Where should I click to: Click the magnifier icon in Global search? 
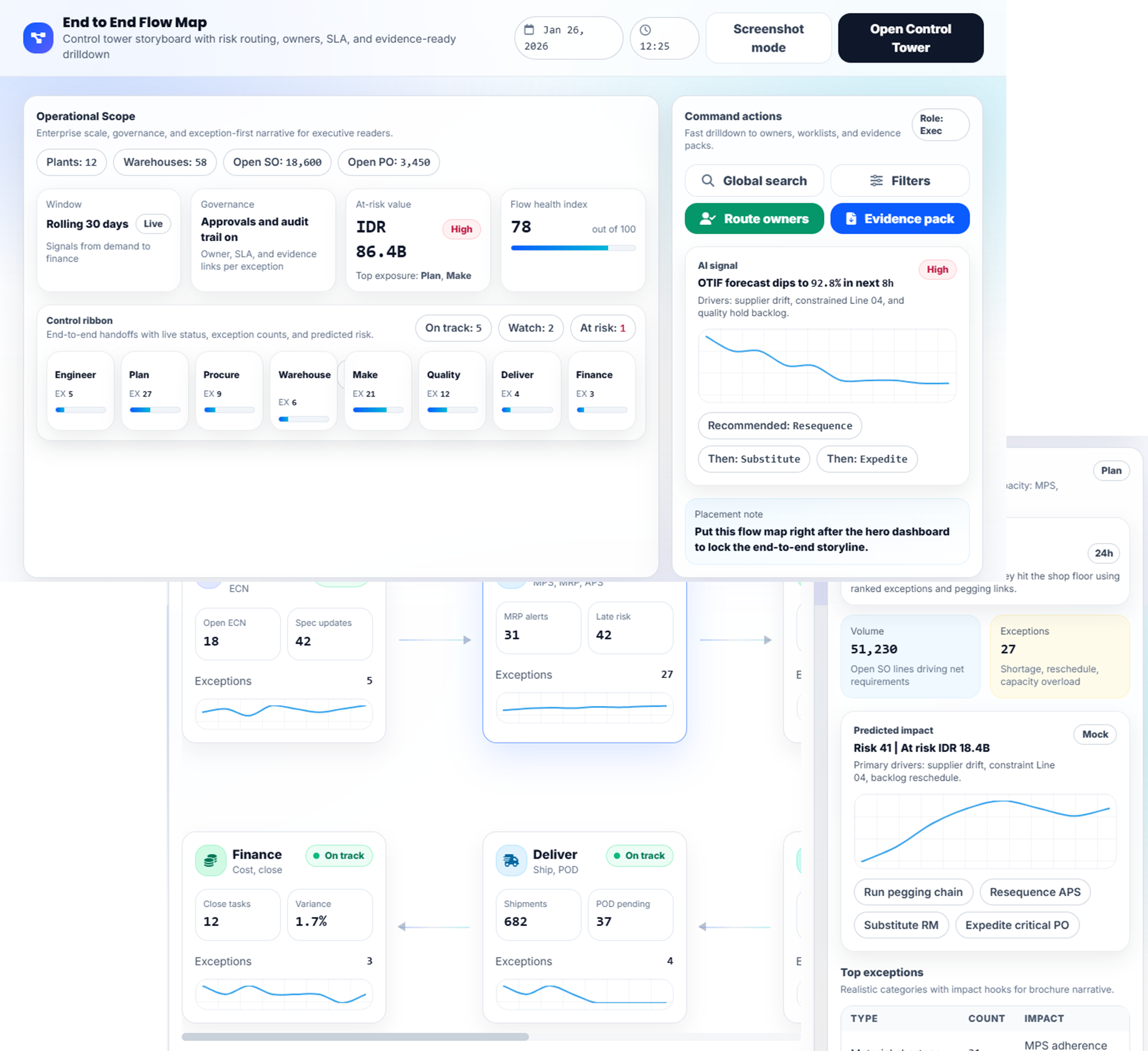tap(707, 180)
